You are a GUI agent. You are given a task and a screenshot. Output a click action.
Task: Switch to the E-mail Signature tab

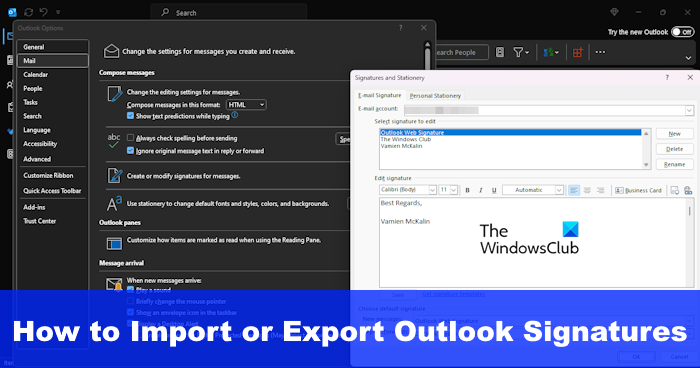(x=380, y=95)
